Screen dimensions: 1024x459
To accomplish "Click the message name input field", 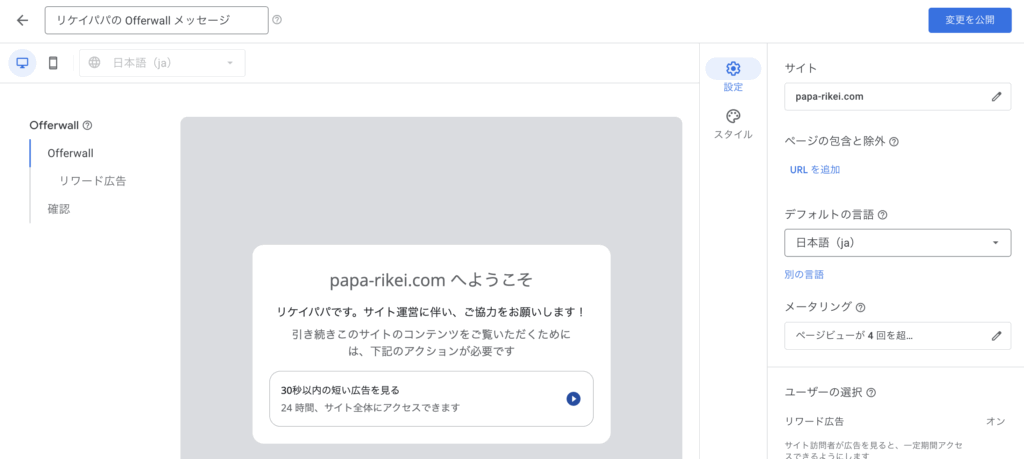I will click(157, 20).
